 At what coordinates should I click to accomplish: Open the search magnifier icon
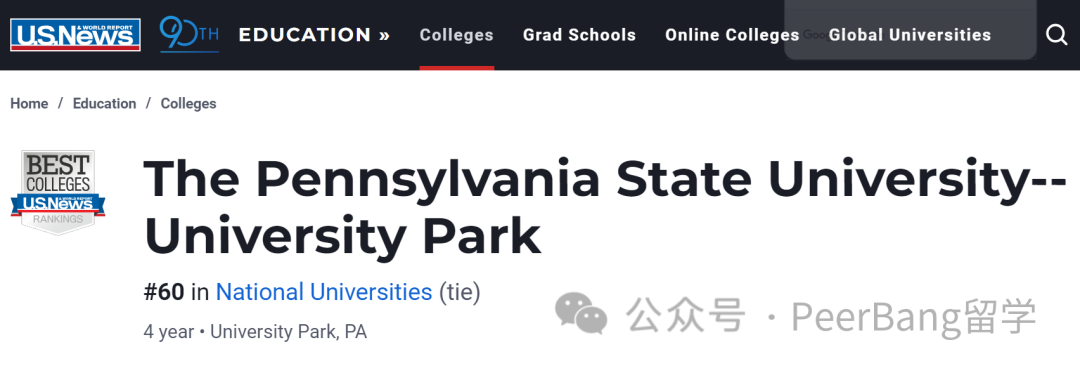(x=1057, y=34)
